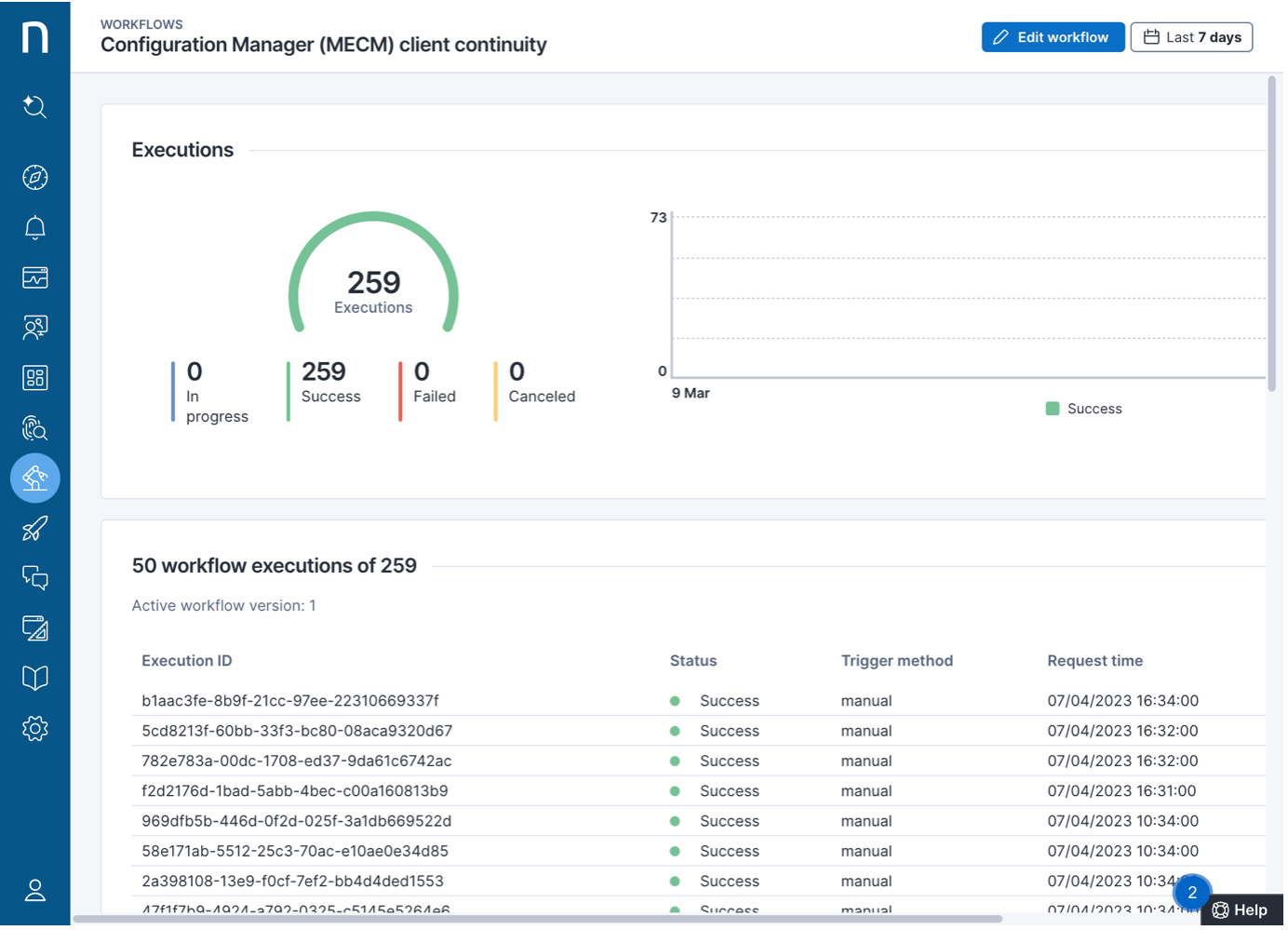The width and height of the screenshot is (1288, 930).
Task: Open the investigation search icon
Action: coord(34,428)
